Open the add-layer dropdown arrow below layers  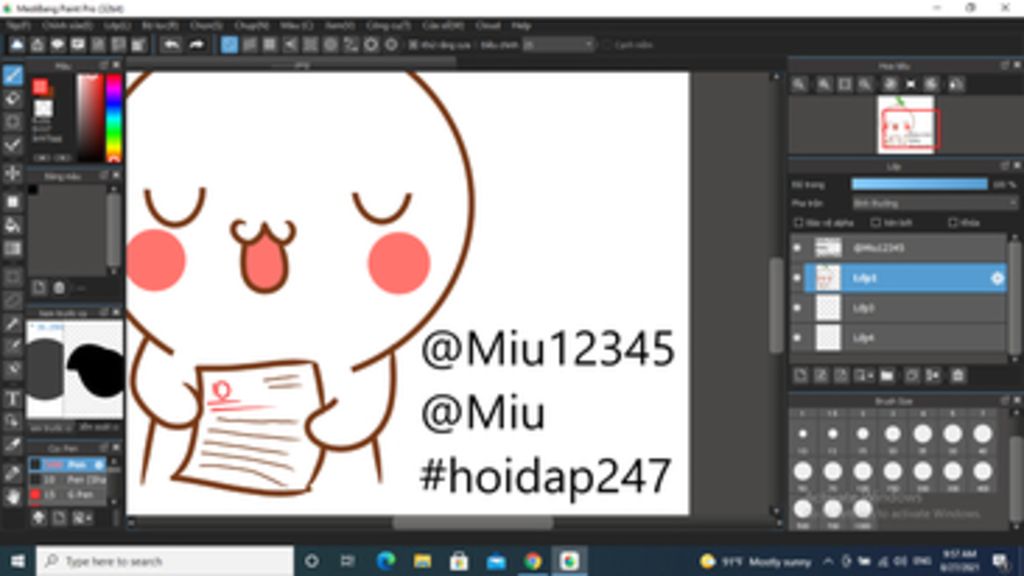864,376
